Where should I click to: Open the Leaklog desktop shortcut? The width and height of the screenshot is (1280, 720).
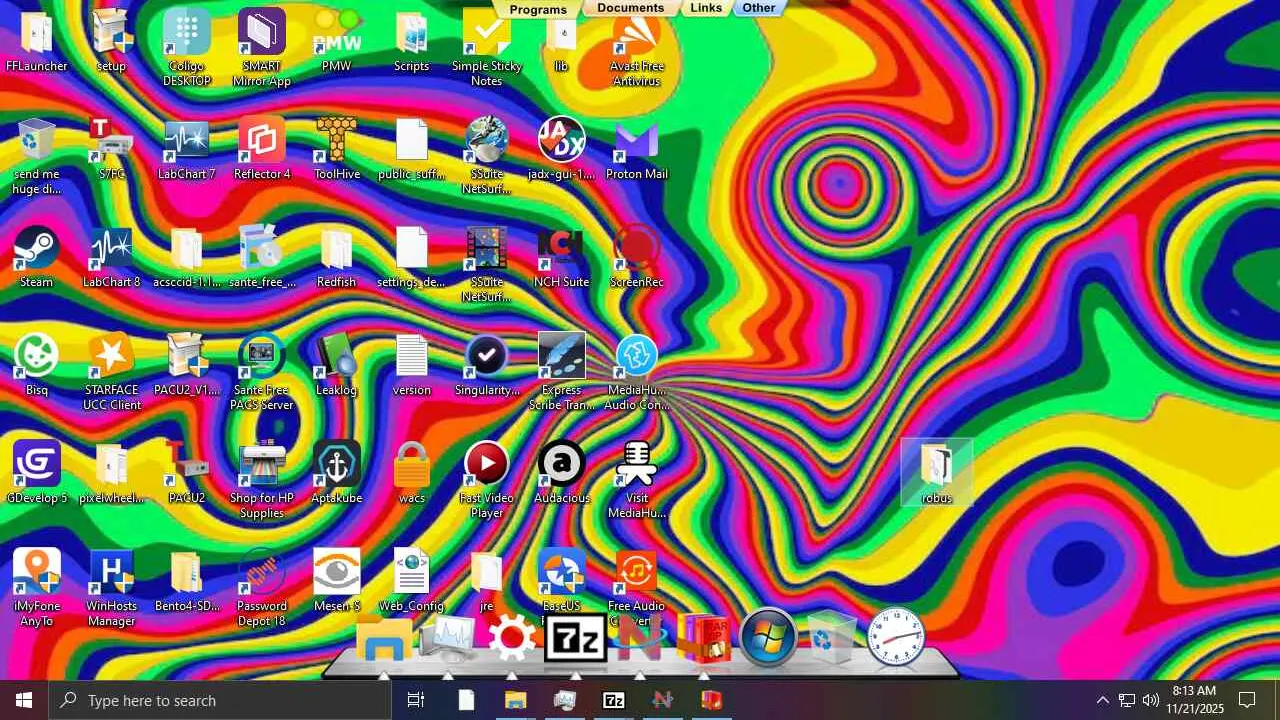(x=337, y=365)
